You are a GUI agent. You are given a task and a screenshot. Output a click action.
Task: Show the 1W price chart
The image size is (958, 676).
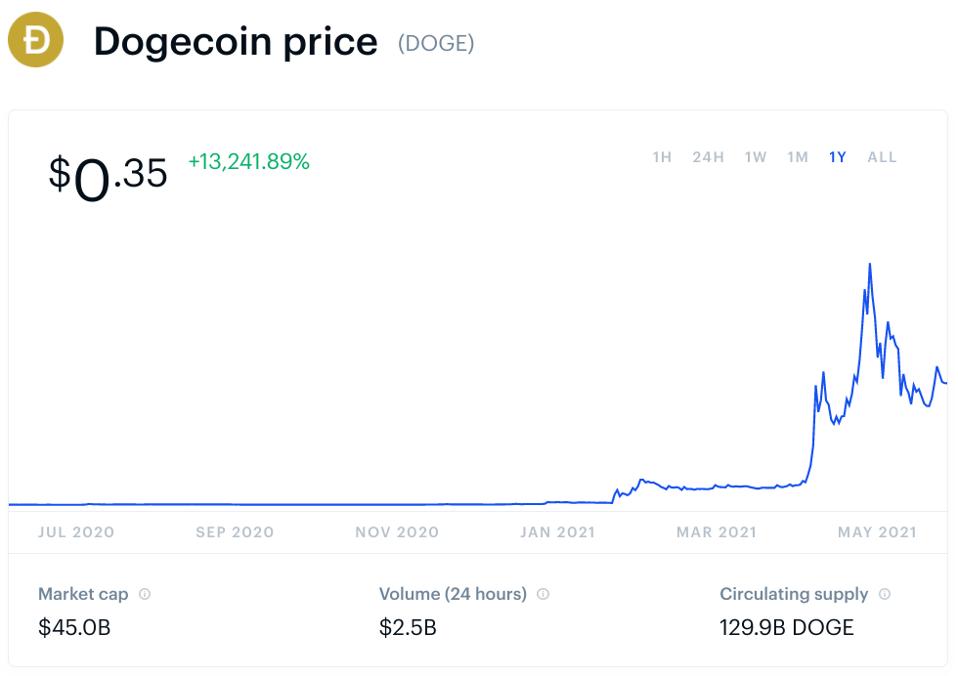[x=755, y=157]
